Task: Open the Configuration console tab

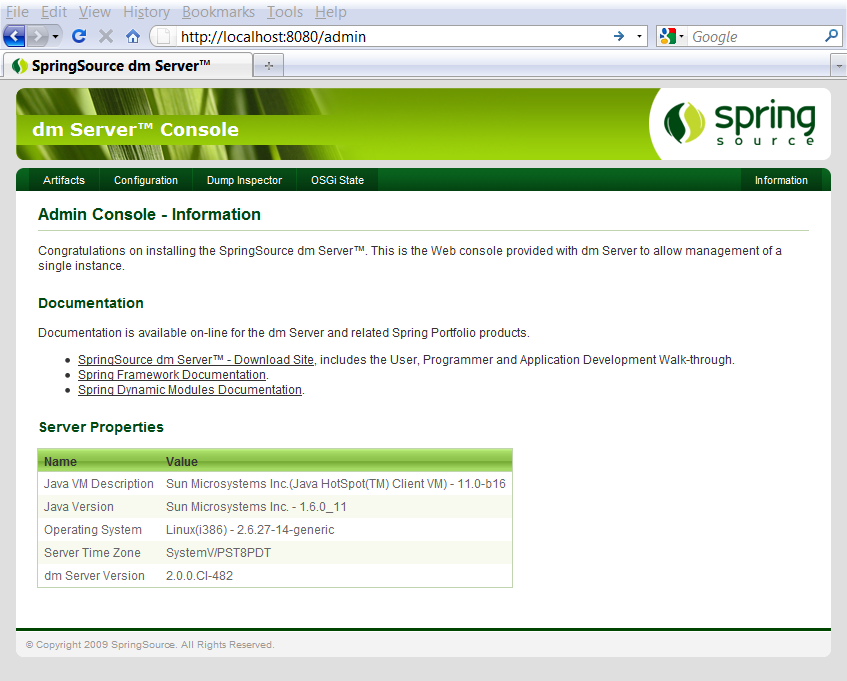Action: tap(146, 180)
